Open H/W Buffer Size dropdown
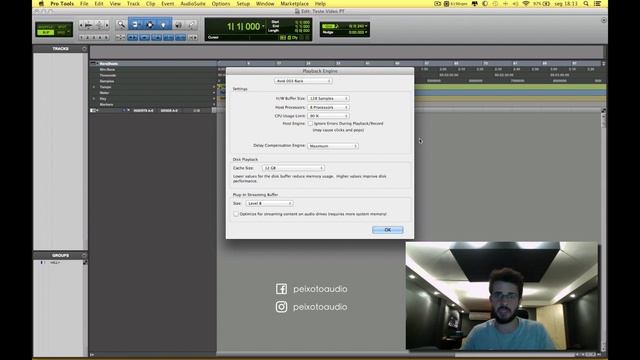This screenshot has height=360, width=640. pyautogui.click(x=328, y=98)
